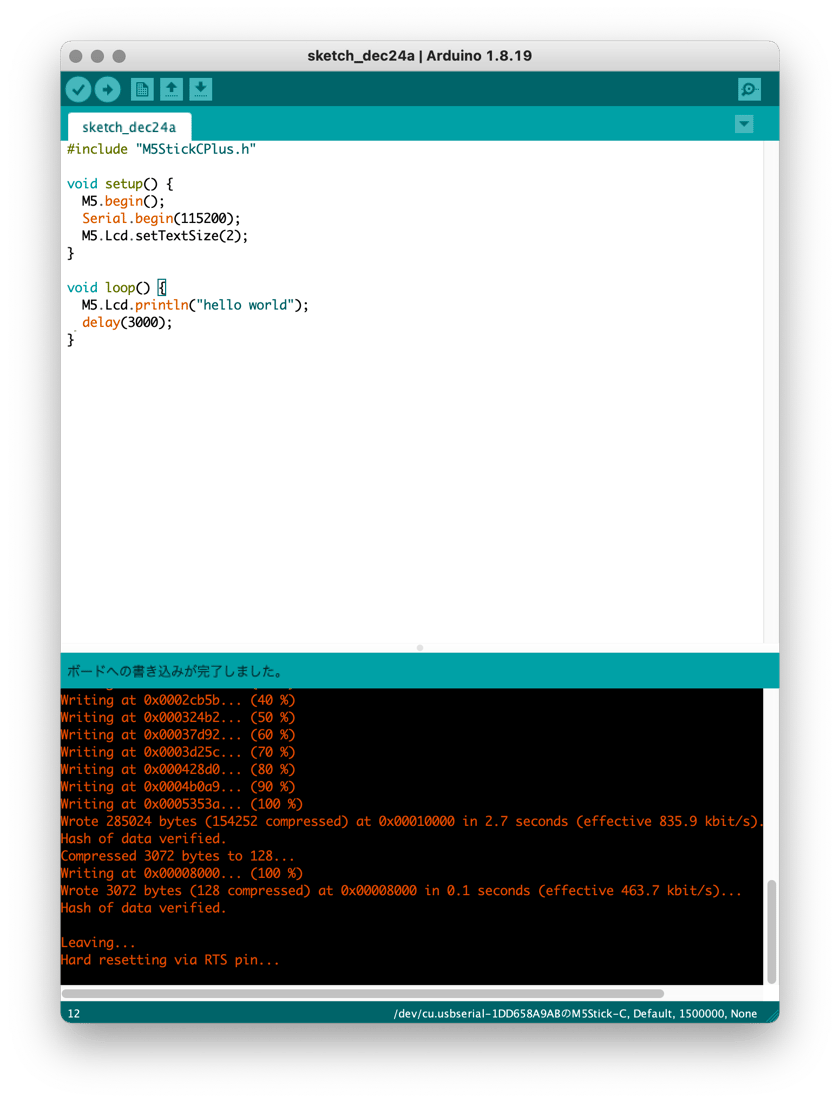The width and height of the screenshot is (840, 1103).
Task: Click the 'Hard resetting via RTS pin' console line
Action: pos(170,960)
